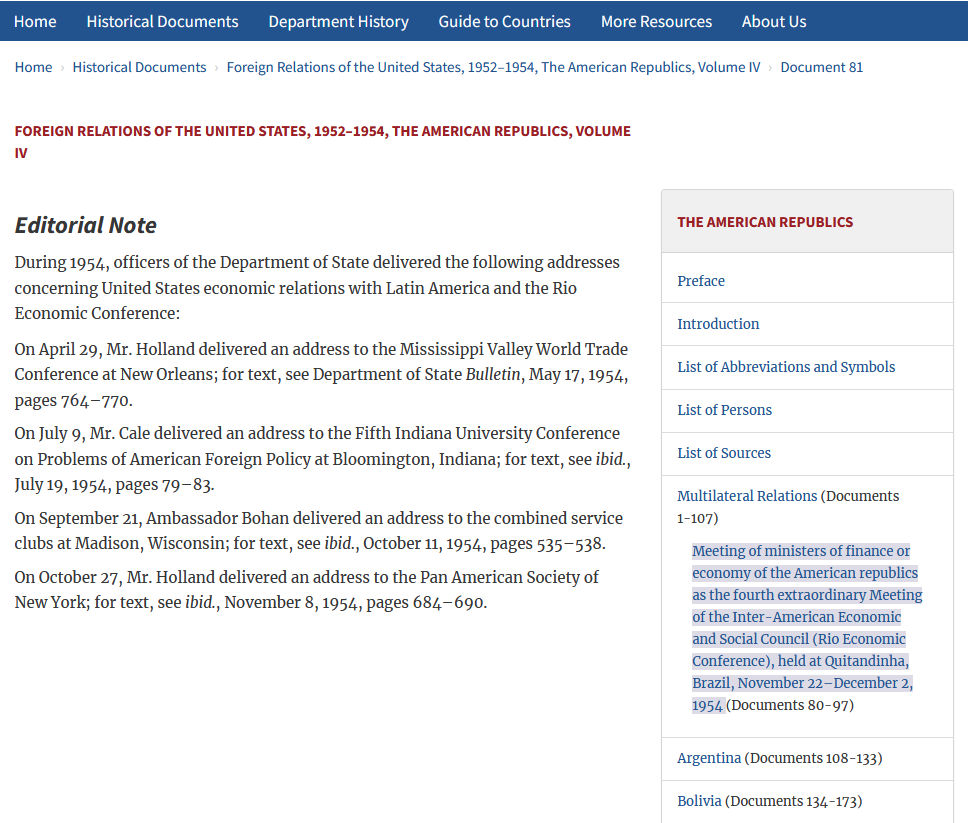Open the Argentina documents link
The height and width of the screenshot is (823, 968).
pos(709,758)
